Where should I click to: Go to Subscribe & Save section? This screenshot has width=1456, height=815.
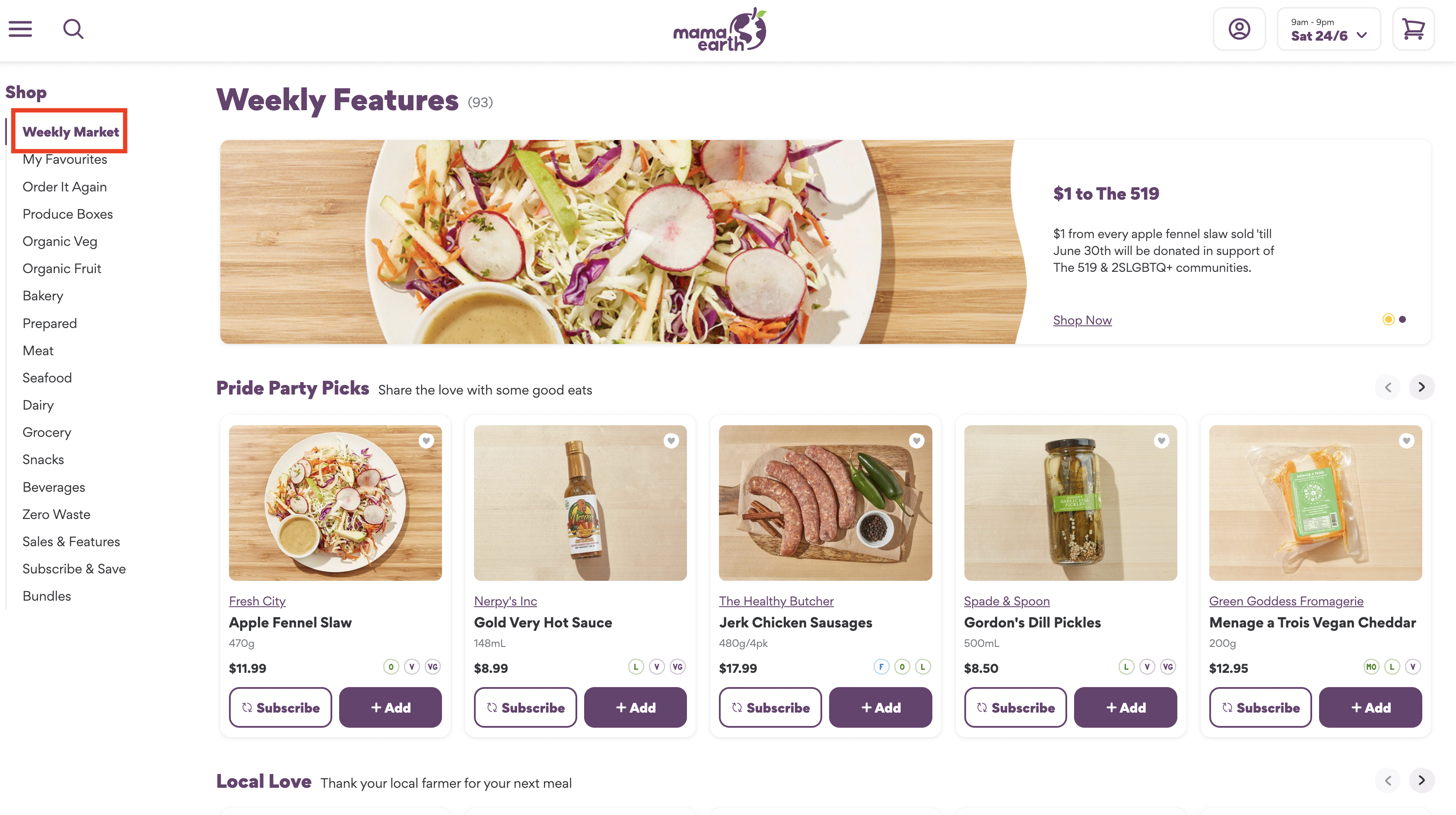pyautogui.click(x=74, y=569)
